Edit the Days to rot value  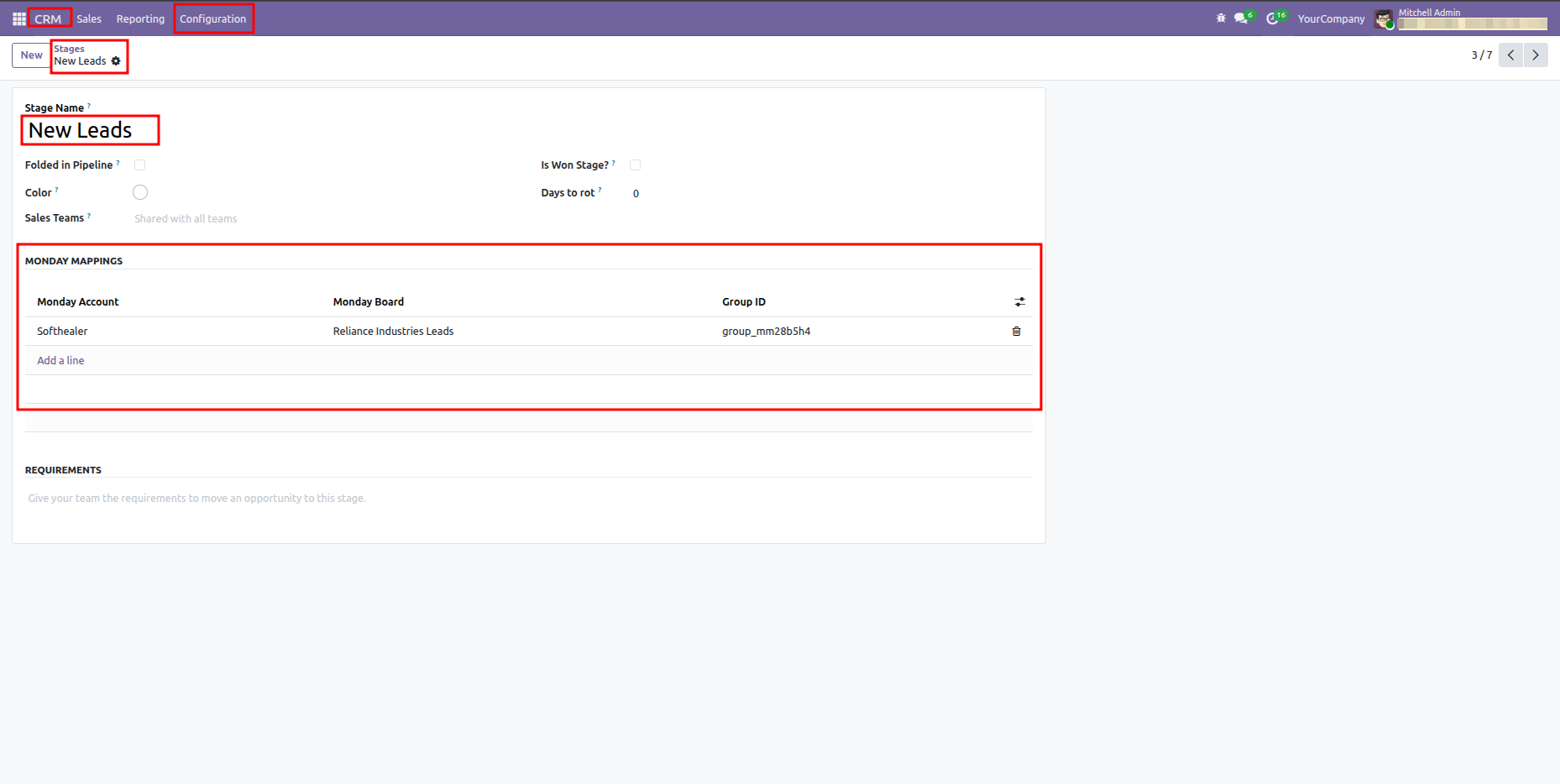pyautogui.click(x=636, y=194)
